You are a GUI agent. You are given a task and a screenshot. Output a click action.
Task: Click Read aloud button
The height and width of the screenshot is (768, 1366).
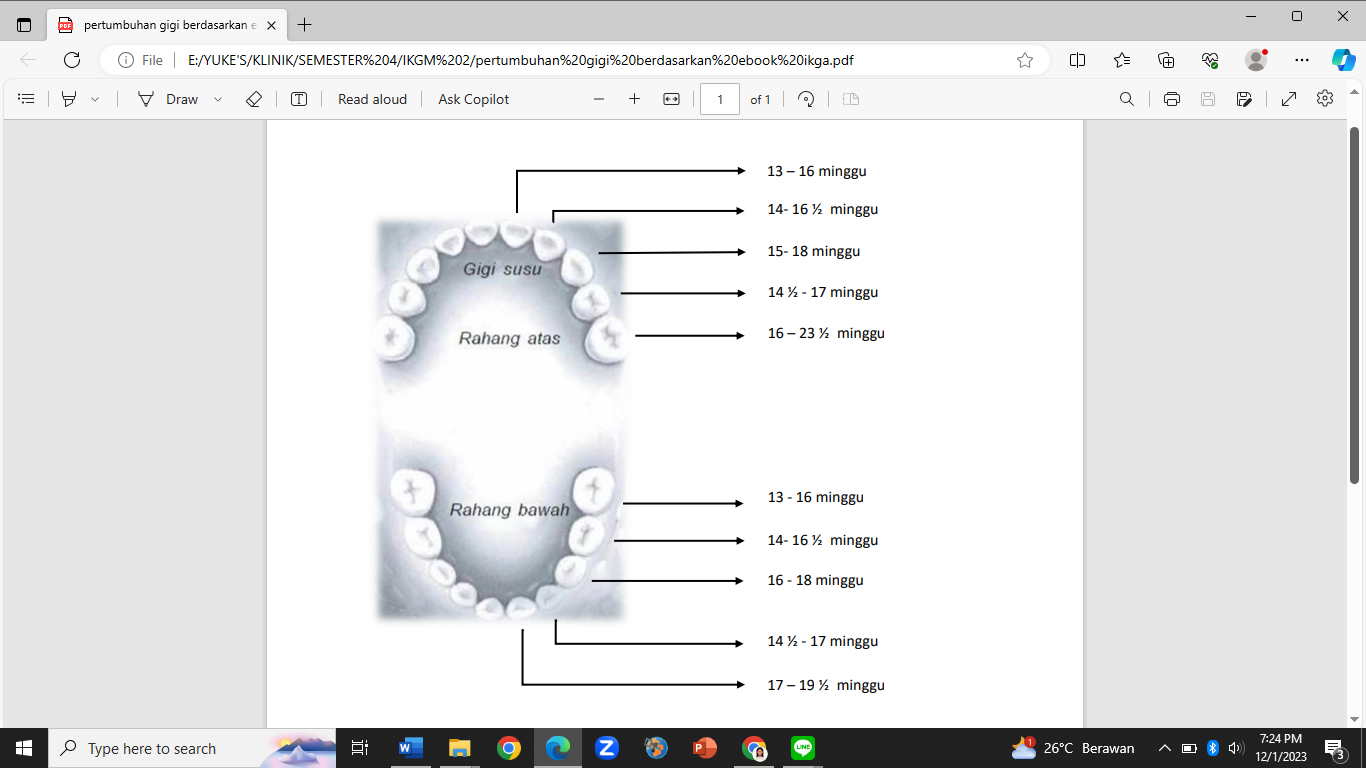[x=372, y=99]
